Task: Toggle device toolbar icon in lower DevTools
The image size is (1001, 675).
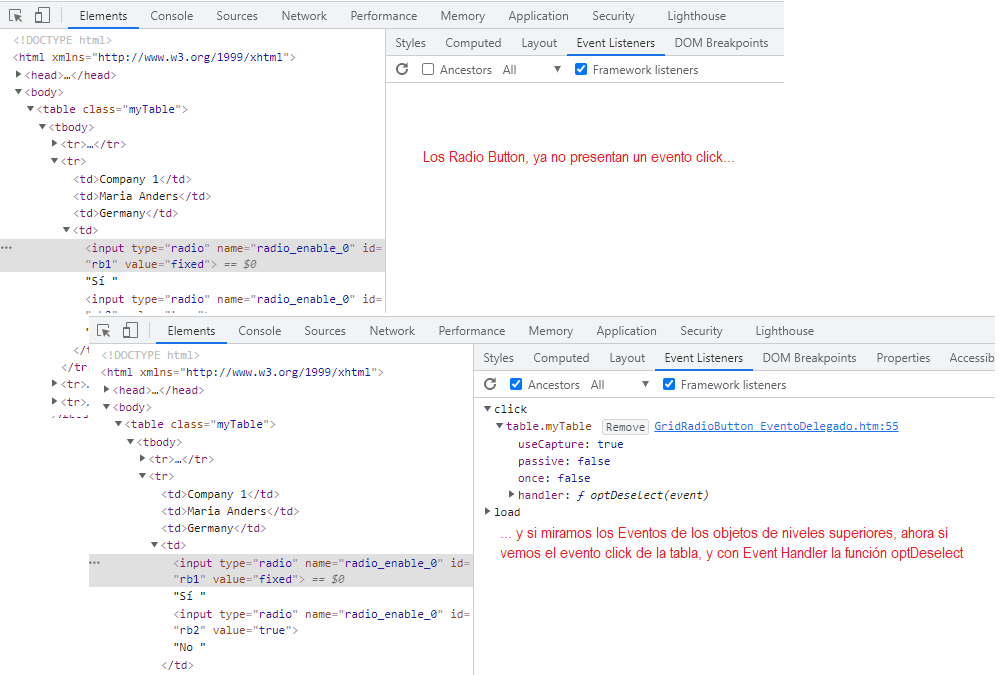Action: point(130,331)
